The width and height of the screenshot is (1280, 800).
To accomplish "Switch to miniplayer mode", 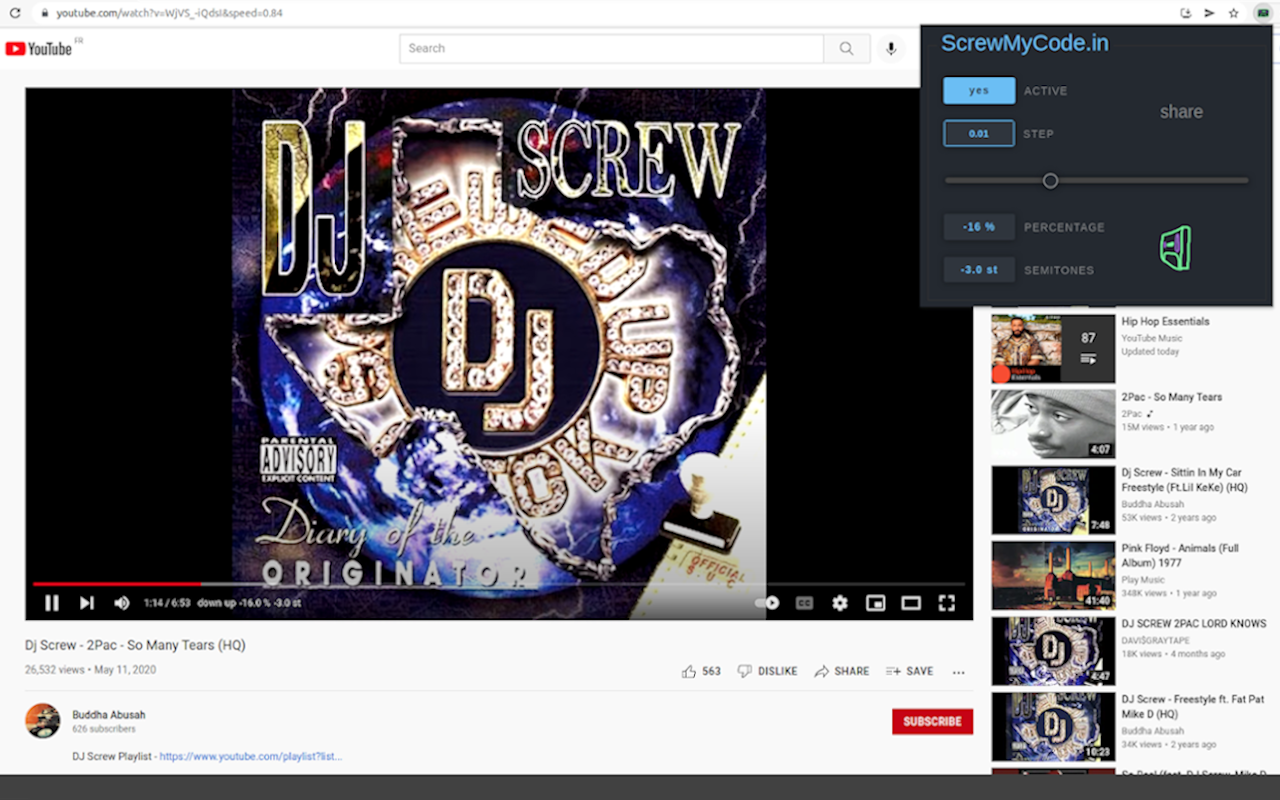I will [875, 603].
